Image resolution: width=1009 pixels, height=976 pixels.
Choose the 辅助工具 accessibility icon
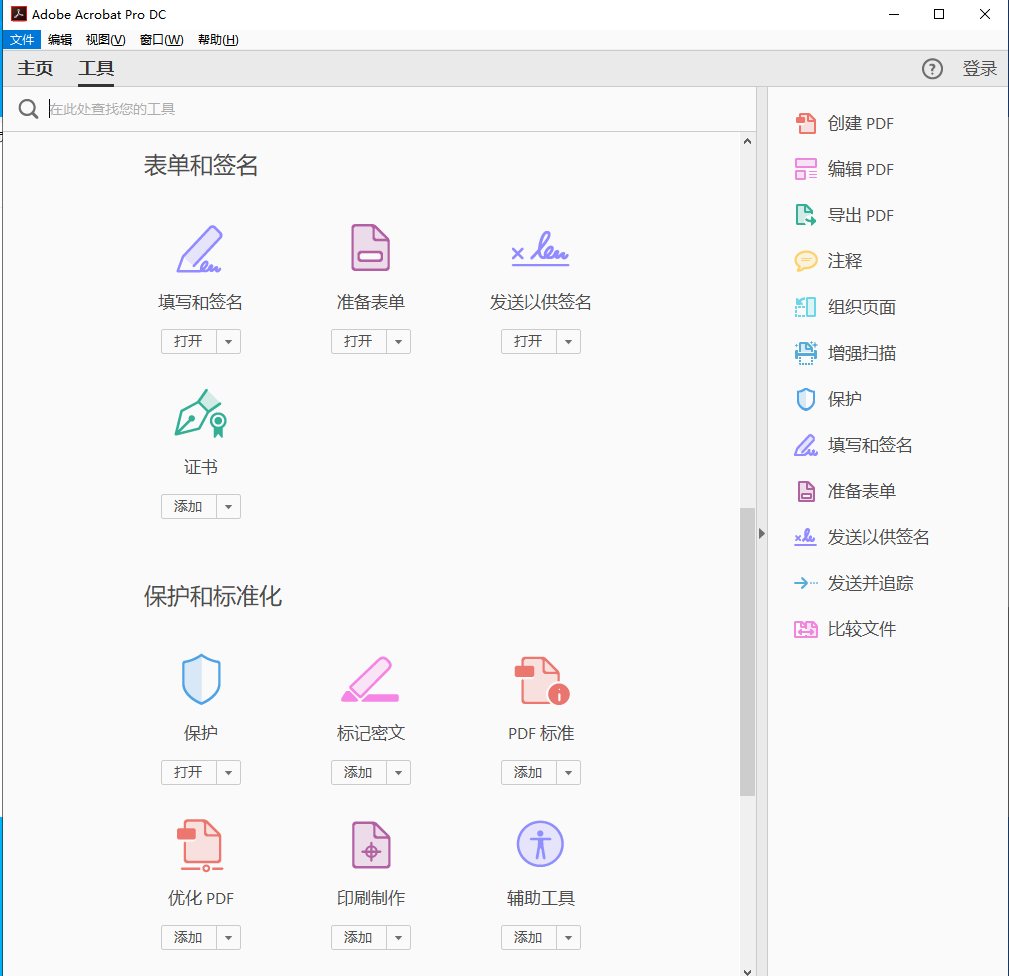(x=541, y=844)
